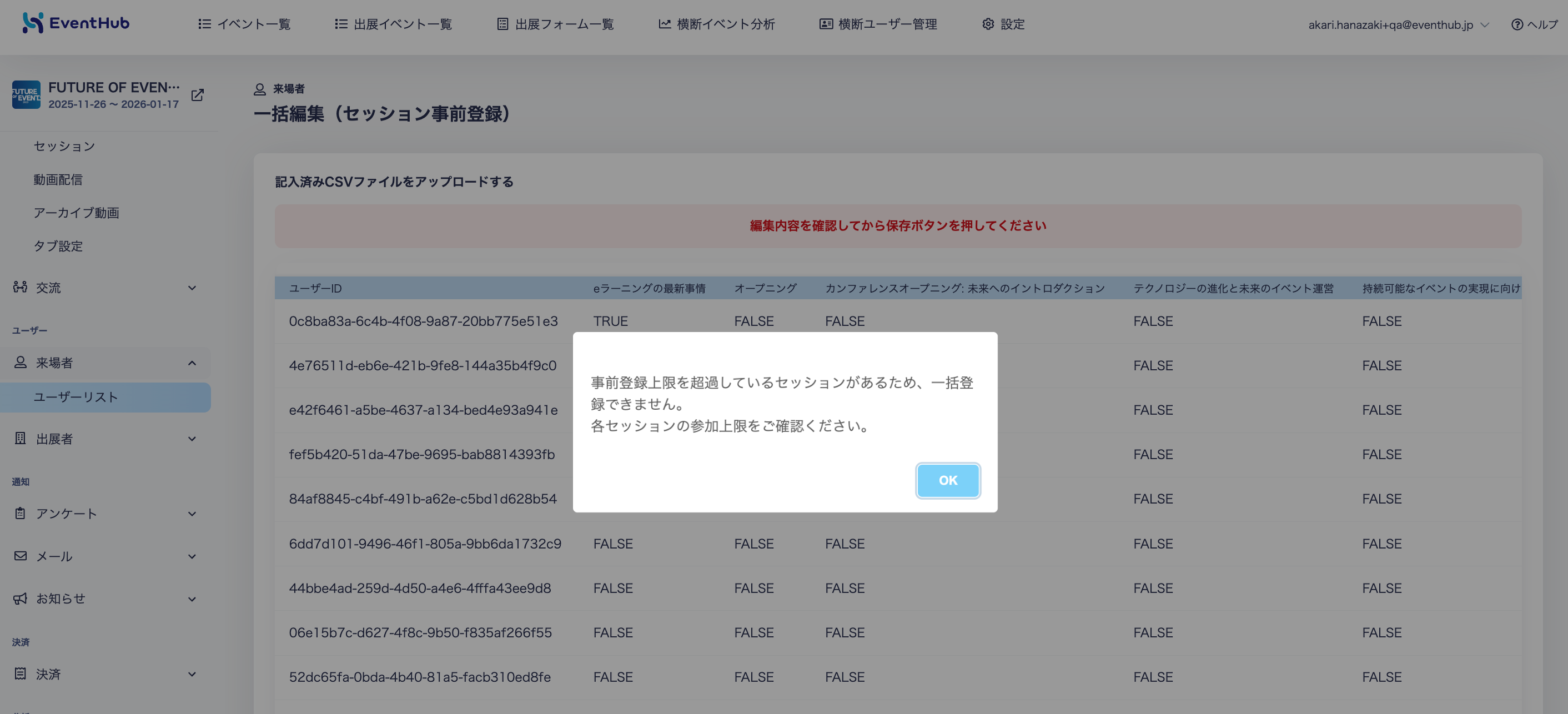Click user ID 06e15b7c-d627-4f8c-9b50-f835af266f55
The height and width of the screenshot is (714, 1568).
420,632
